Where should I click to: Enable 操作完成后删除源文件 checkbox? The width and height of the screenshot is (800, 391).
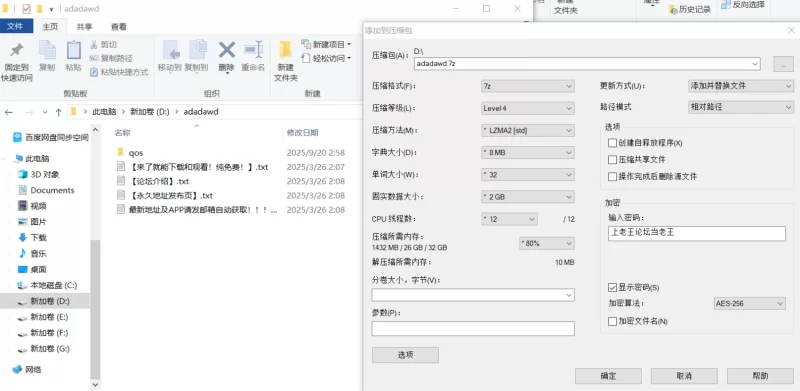click(613, 177)
